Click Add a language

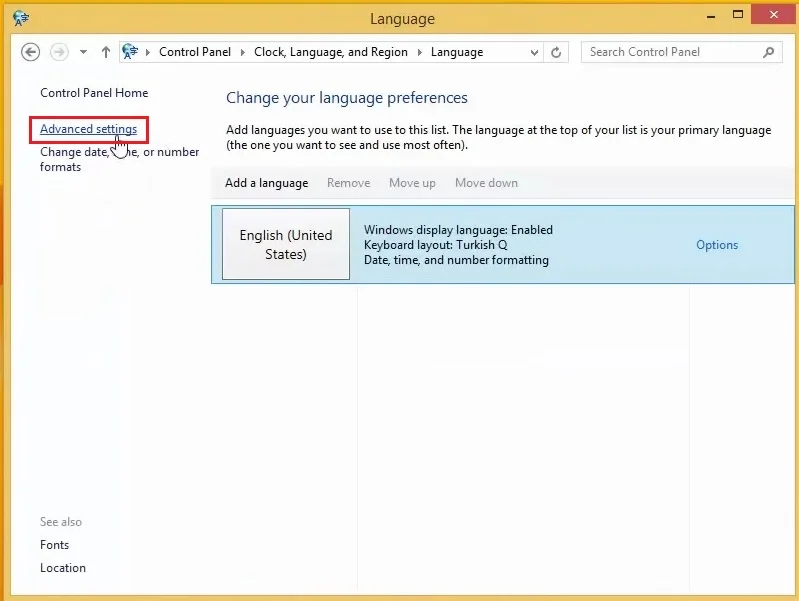click(x=267, y=182)
